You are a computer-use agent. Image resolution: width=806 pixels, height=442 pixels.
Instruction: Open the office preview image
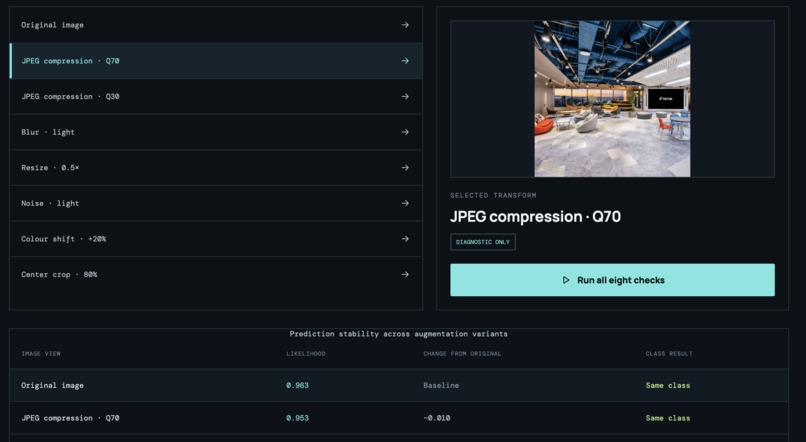(612, 99)
